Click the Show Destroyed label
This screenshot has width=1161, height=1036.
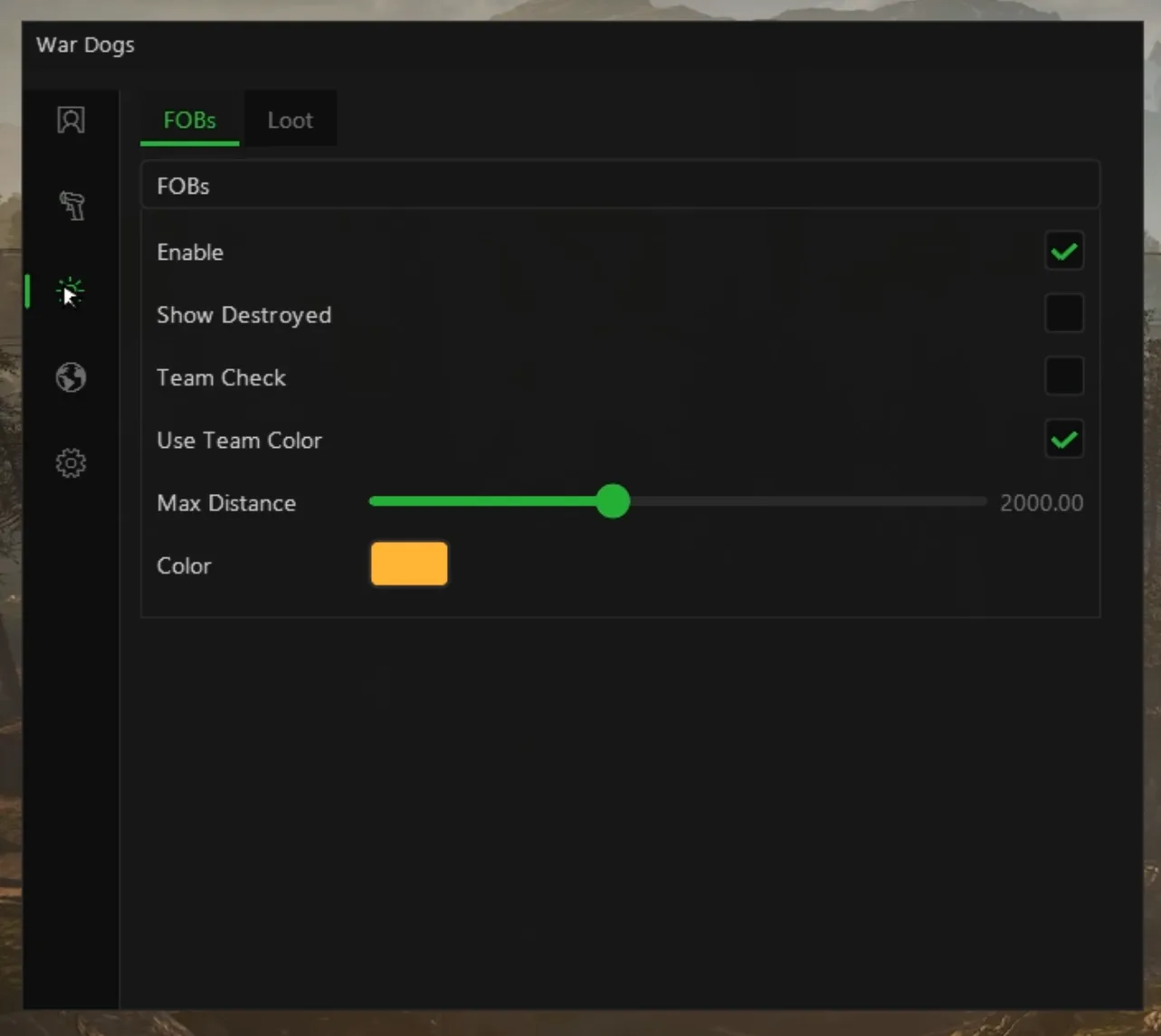tap(244, 315)
